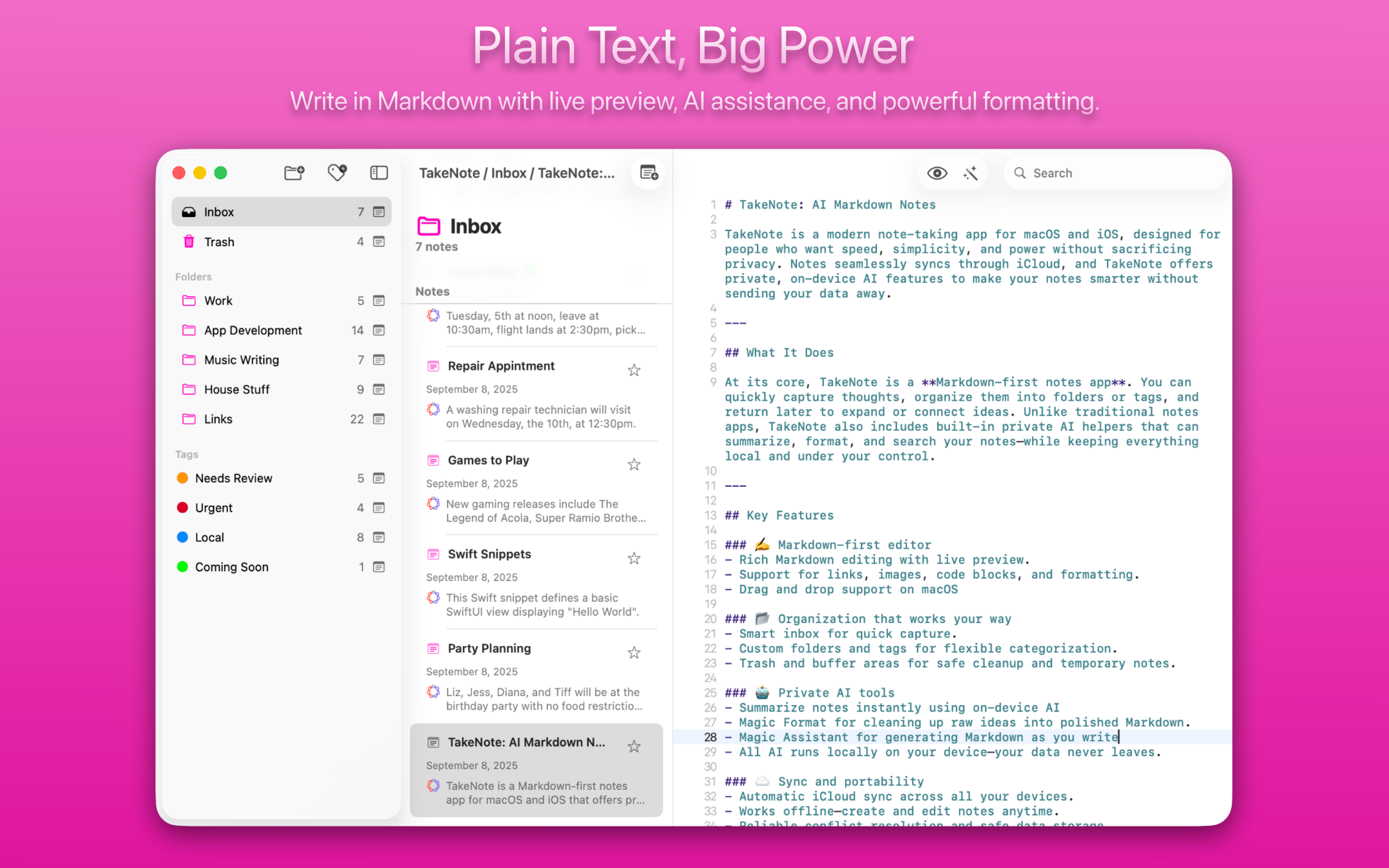Click the Tuesday flight summary note text
The width and height of the screenshot is (1389, 868).
[x=546, y=323]
